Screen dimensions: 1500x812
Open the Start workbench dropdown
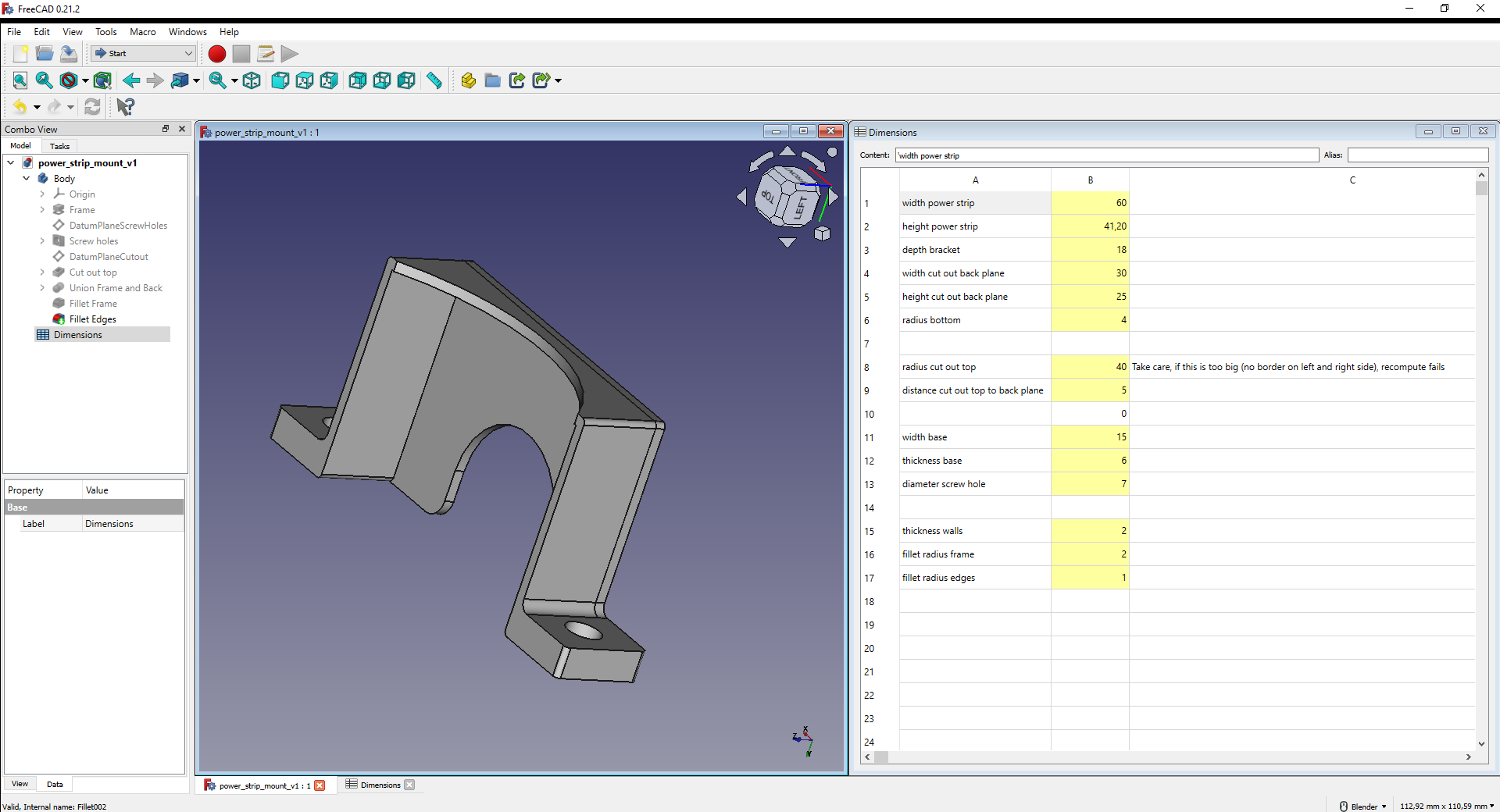[x=143, y=53]
